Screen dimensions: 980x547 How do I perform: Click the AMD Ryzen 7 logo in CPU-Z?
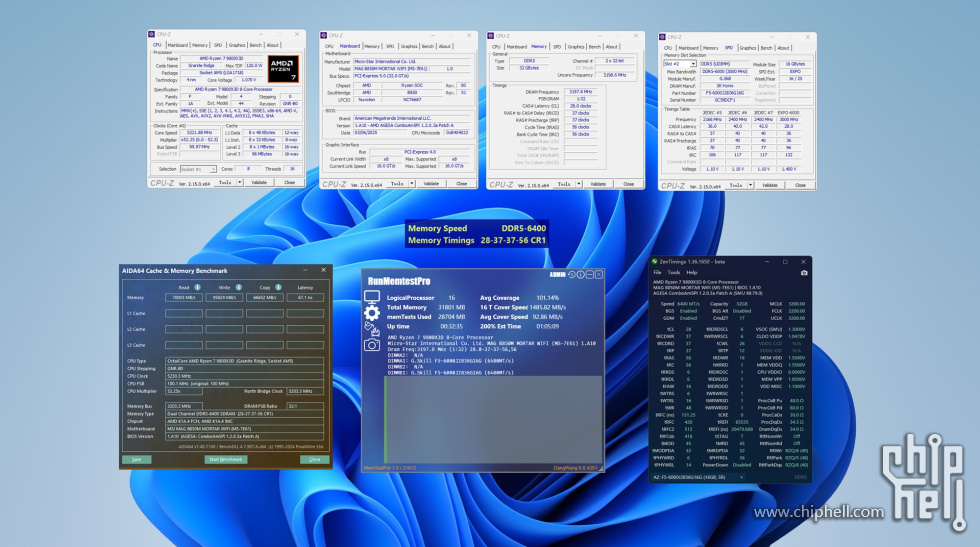[x=283, y=69]
